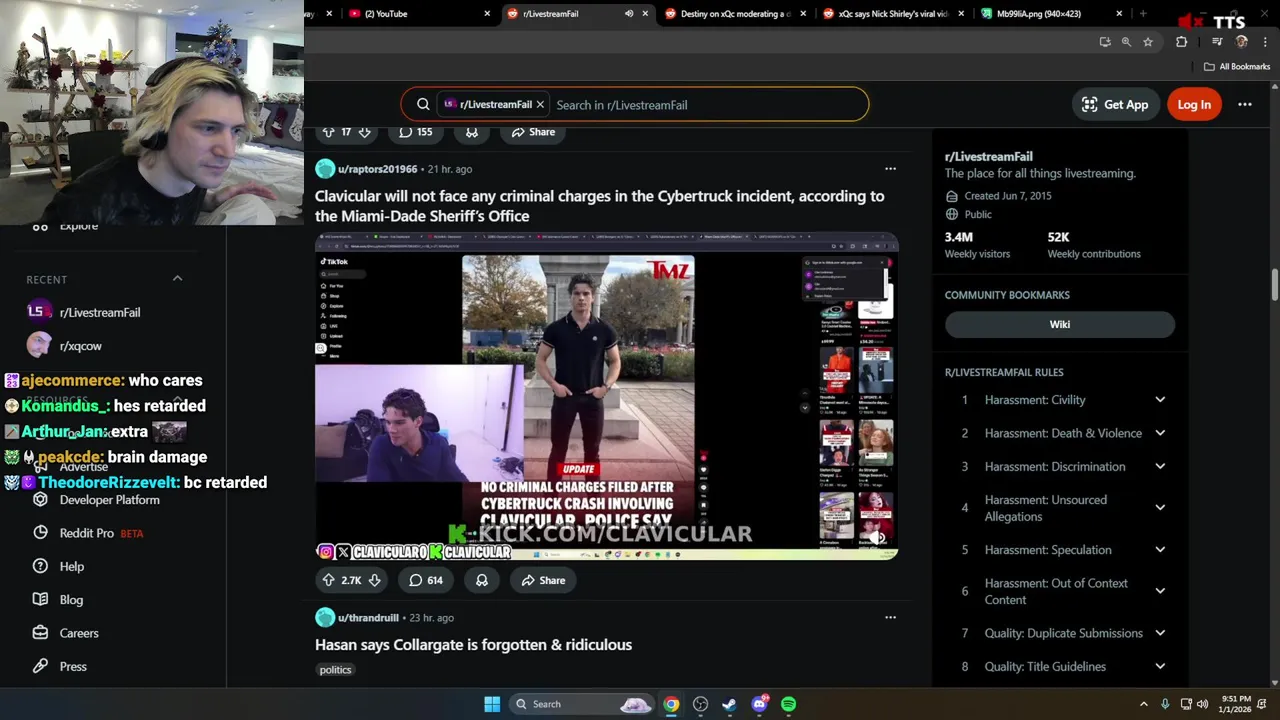Viewport: 1280px width, 720px height.
Task: Switch to Destiny on xQc moderating tab
Action: point(735,14)
